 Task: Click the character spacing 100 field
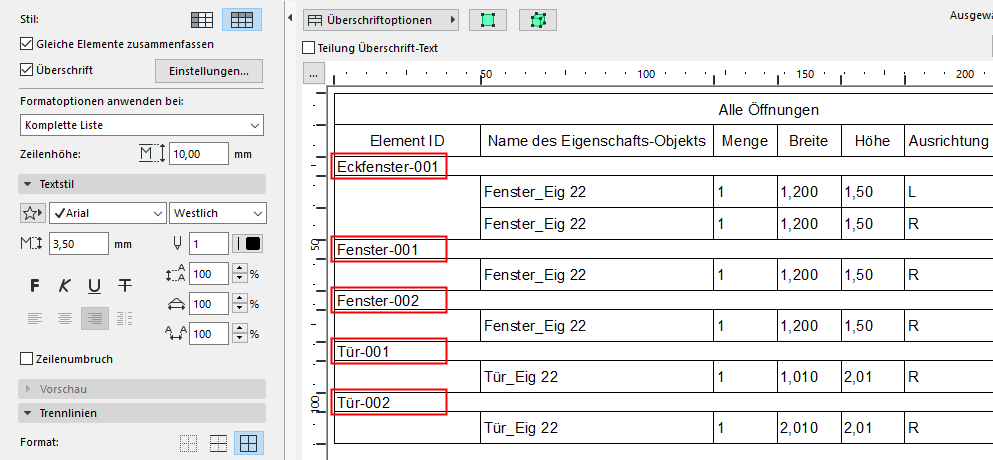(209, 333)
